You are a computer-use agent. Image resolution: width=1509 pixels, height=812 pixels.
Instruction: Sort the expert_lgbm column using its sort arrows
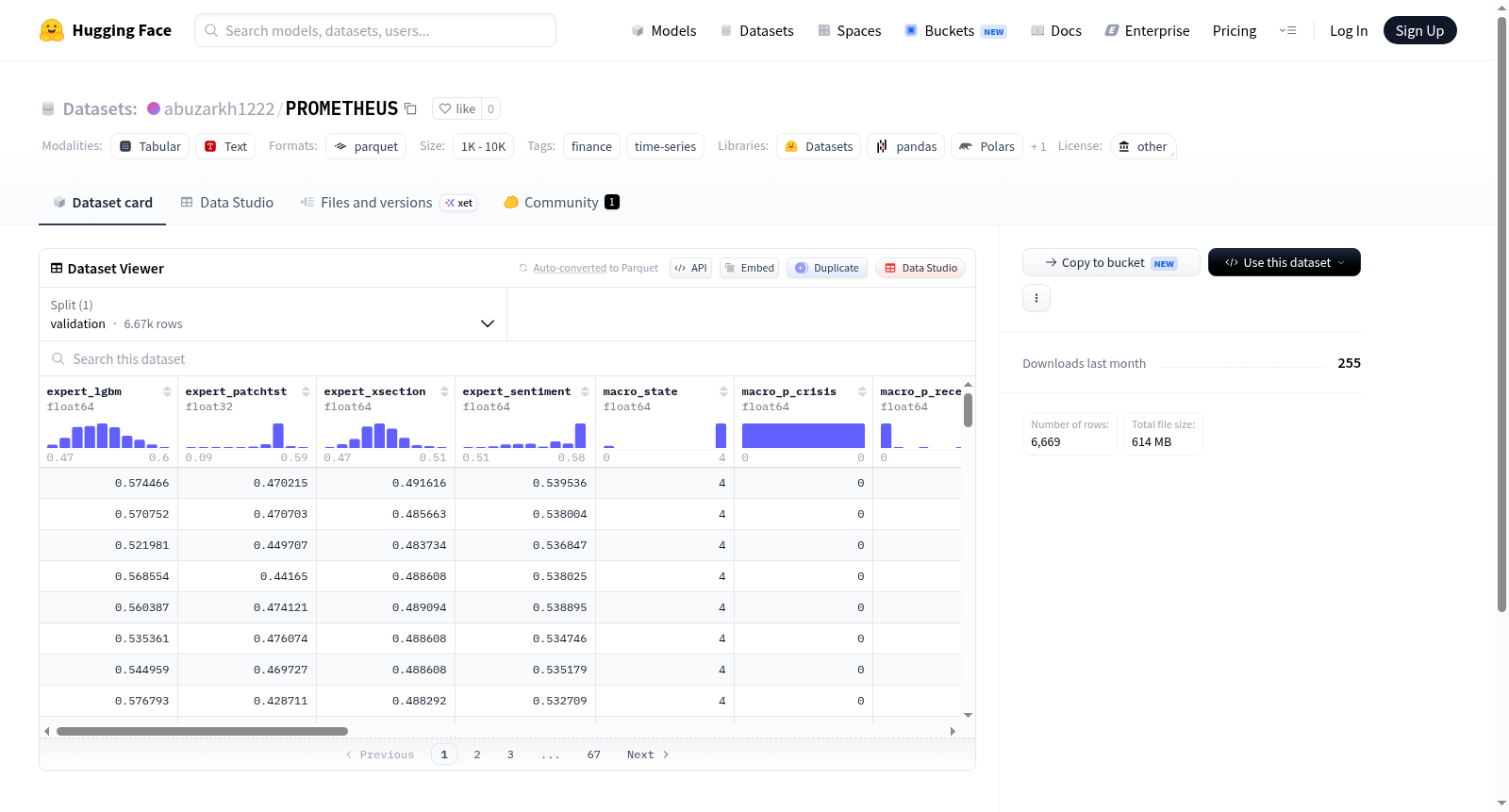click(x=167, y=391)
